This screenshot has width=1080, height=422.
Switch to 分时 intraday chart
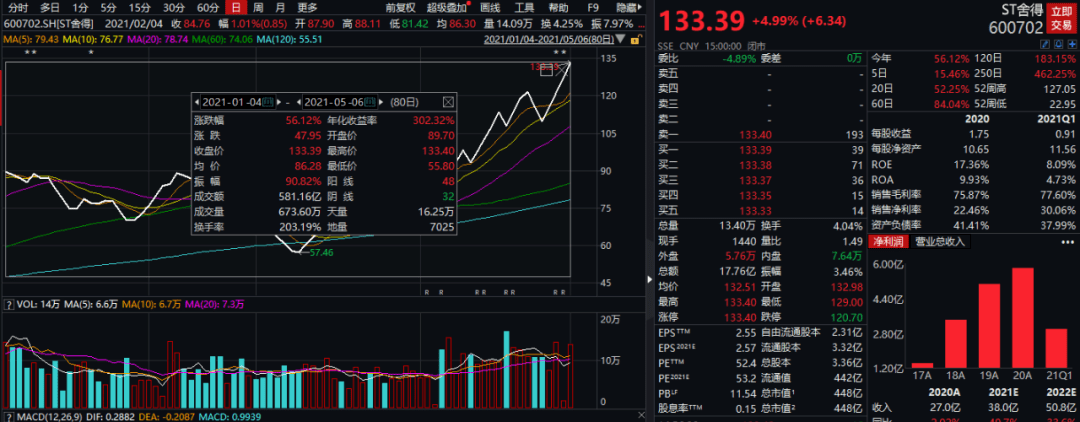click(x=19, y=8)
